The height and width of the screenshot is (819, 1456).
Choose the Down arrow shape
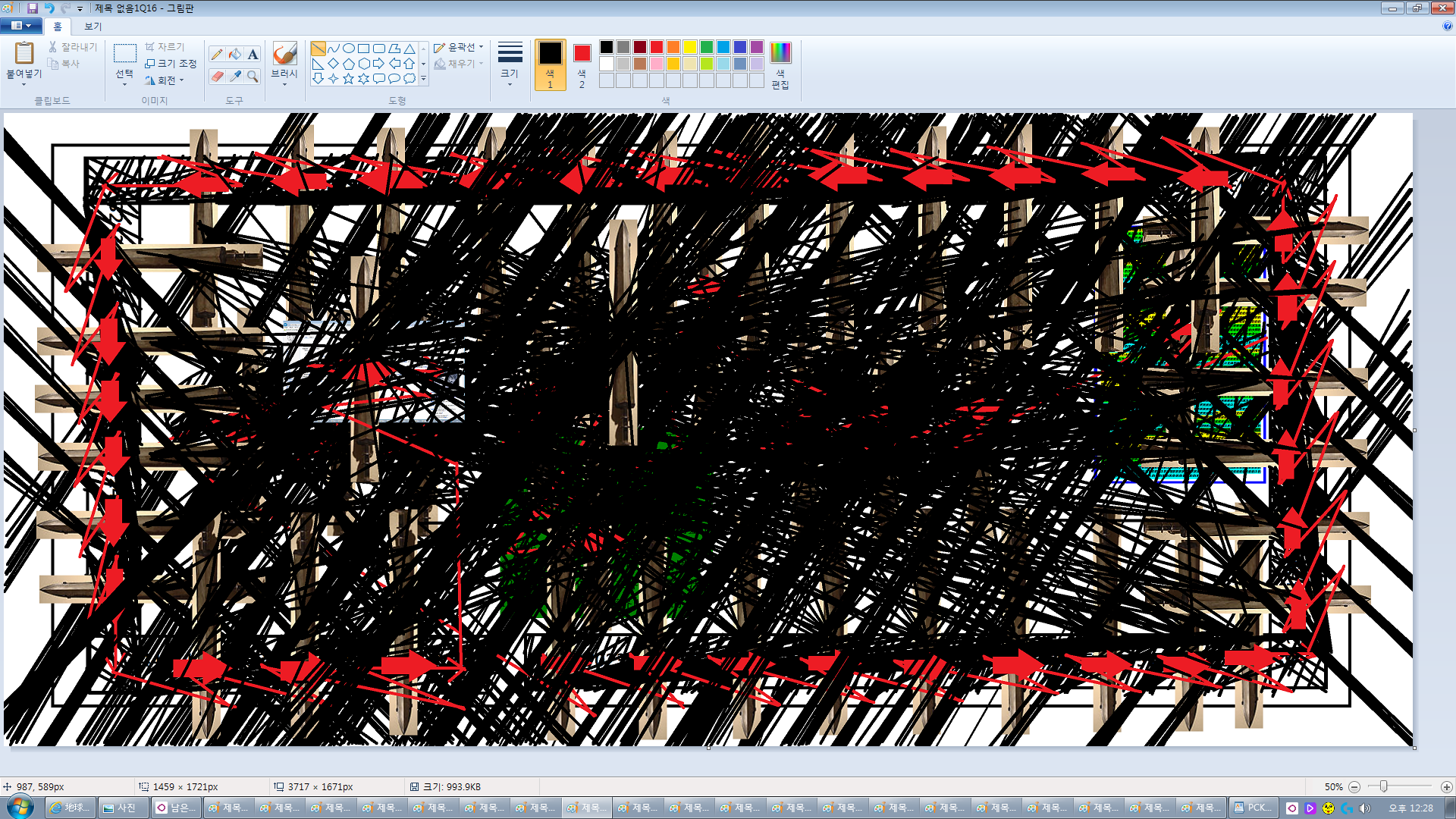[x=318, y=78]
